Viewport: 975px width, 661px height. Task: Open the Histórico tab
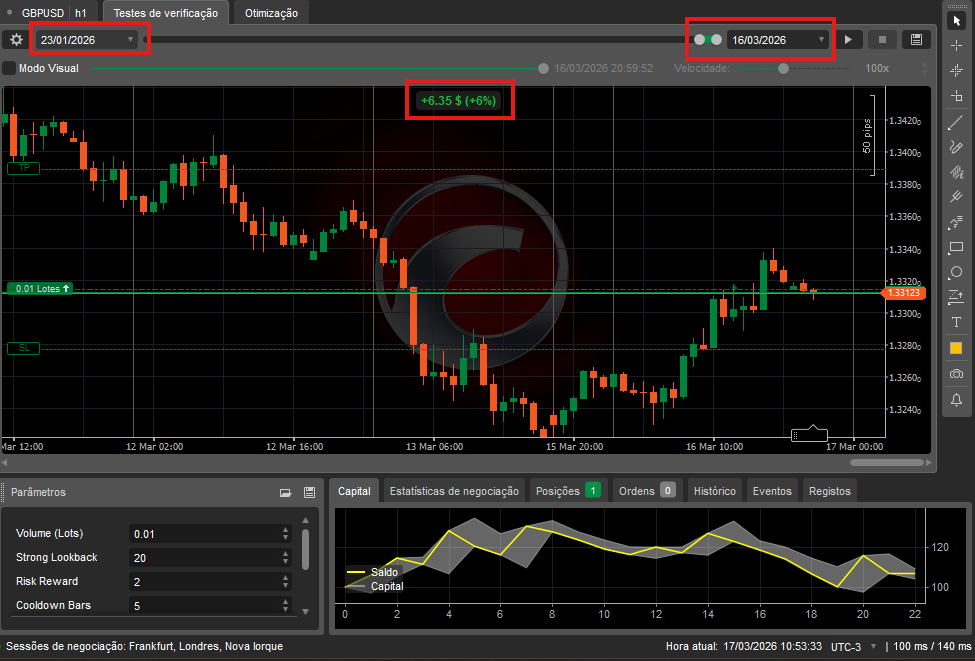coord(714,491)
